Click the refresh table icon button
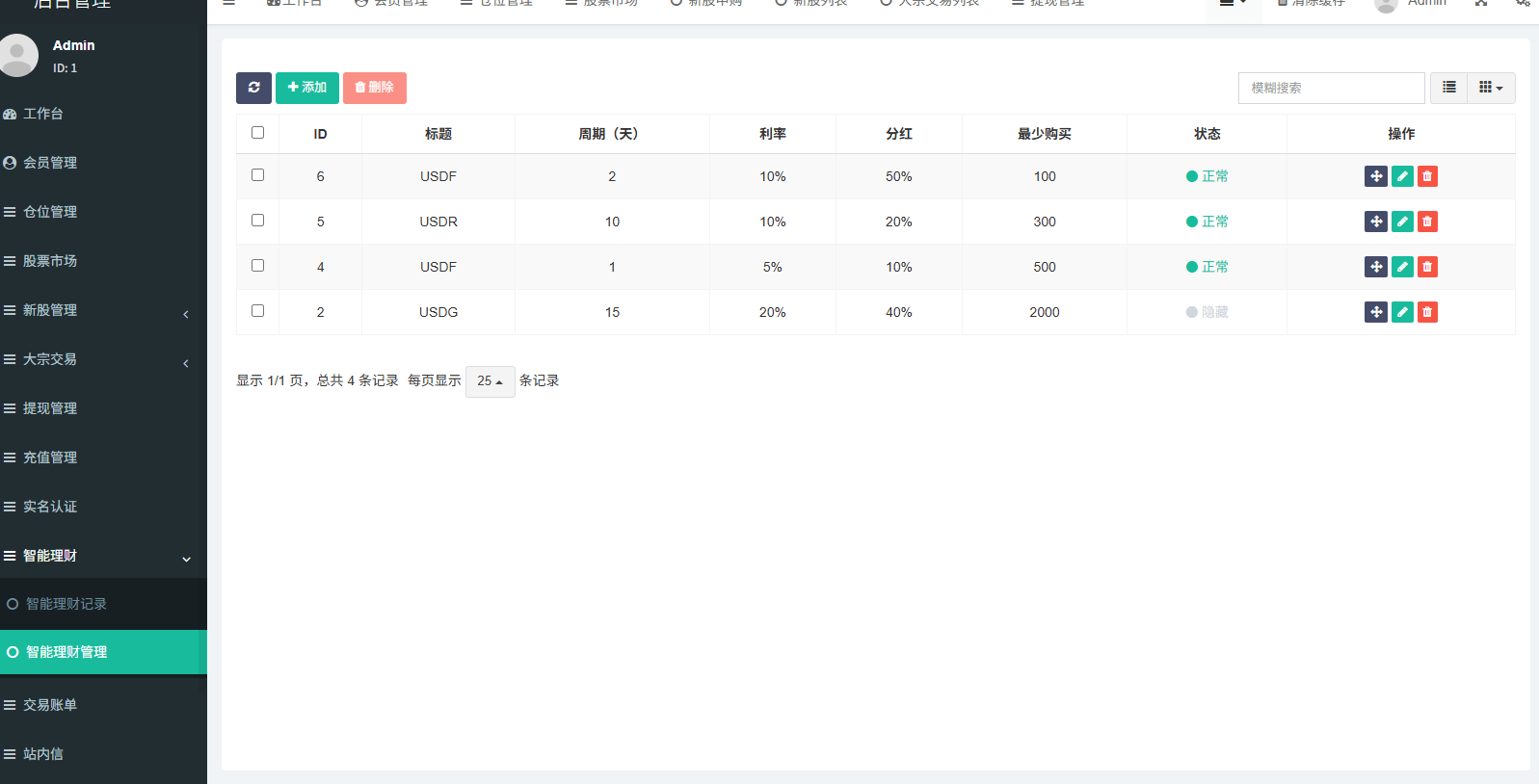The width and height of the screenshot is (1539, 784). coord(253,88)
